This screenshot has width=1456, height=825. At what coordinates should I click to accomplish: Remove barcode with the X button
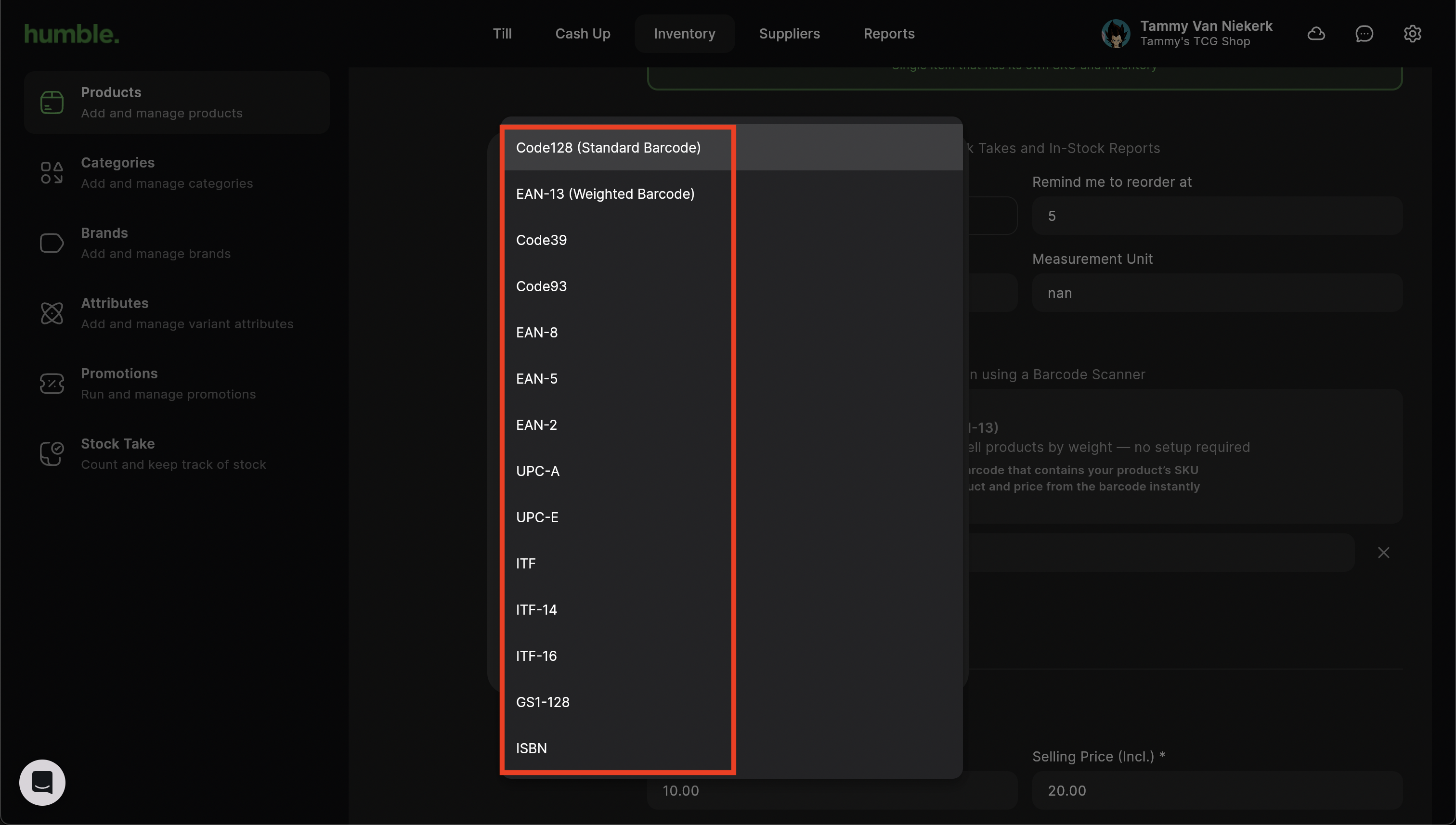pyautogui.click(x=1383, y=553)
